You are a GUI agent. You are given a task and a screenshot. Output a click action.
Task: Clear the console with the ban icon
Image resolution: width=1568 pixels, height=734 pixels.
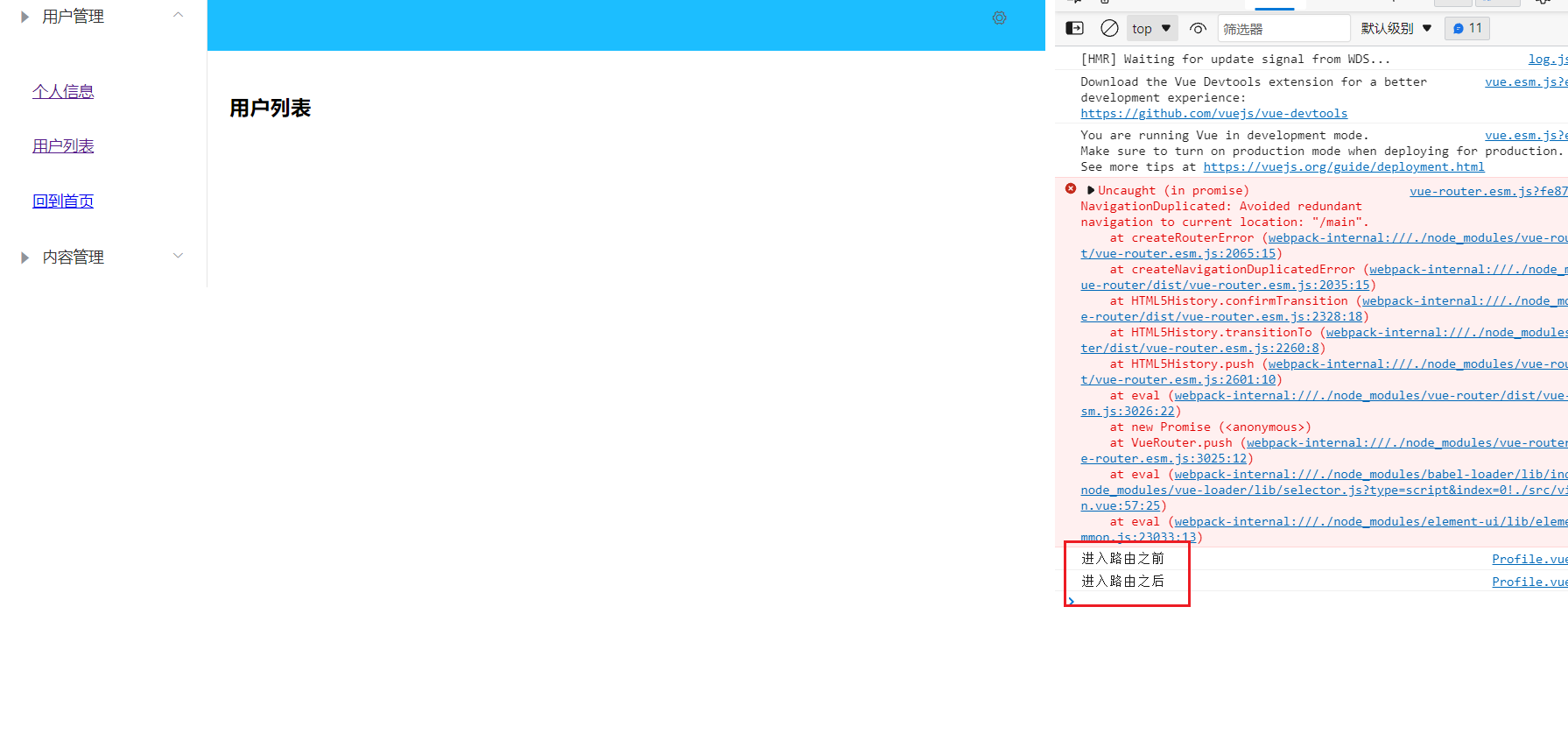tap(1109, 28)
